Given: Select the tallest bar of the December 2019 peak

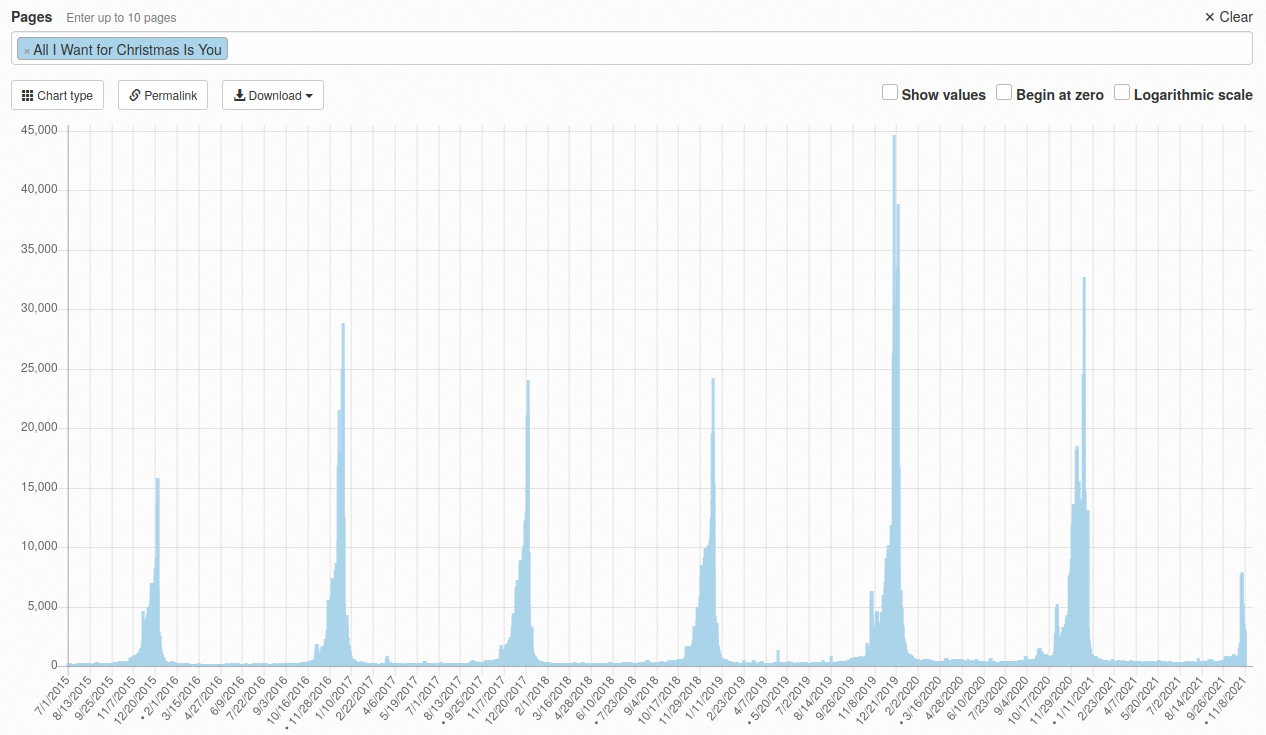Looking at the screenshot, I should [894, 400].
